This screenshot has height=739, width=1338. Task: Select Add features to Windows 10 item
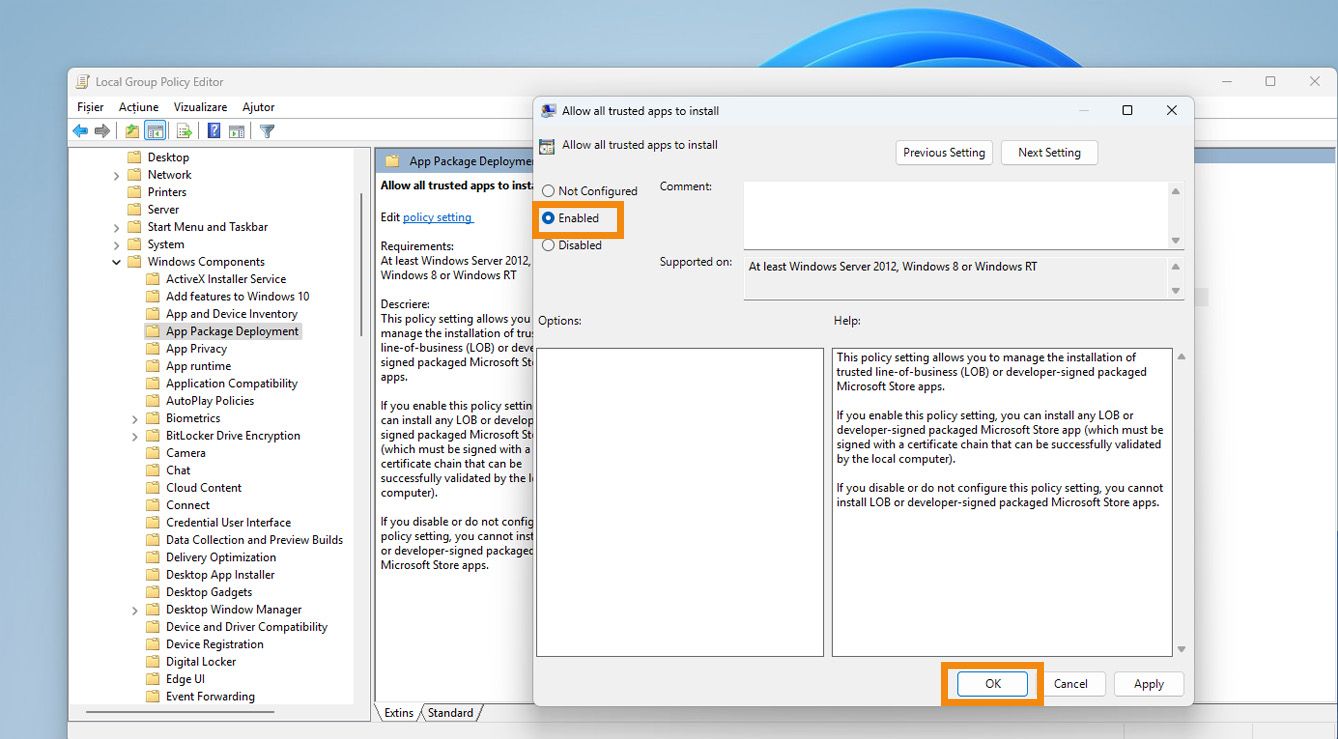pos(238,296)
